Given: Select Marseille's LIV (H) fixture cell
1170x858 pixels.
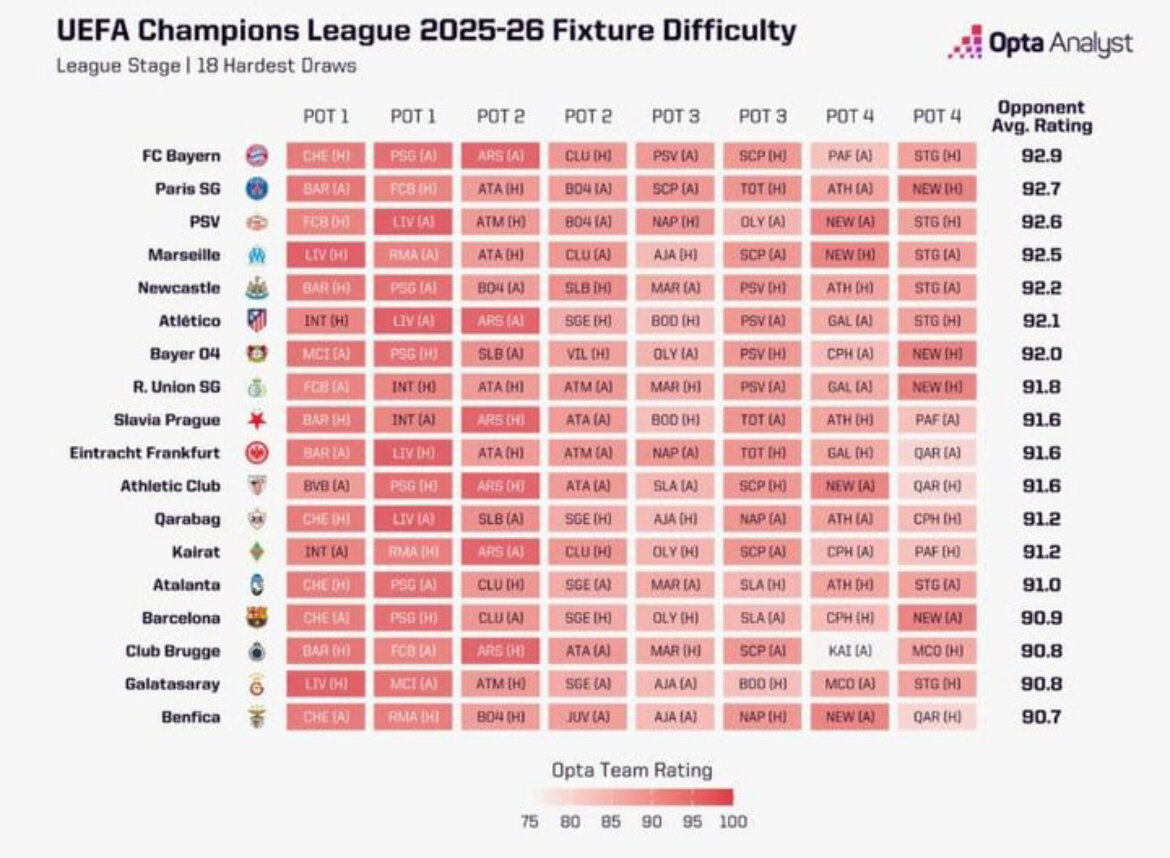Looking at the screenshot, I should pyautogui.click(x=326, y=255).
